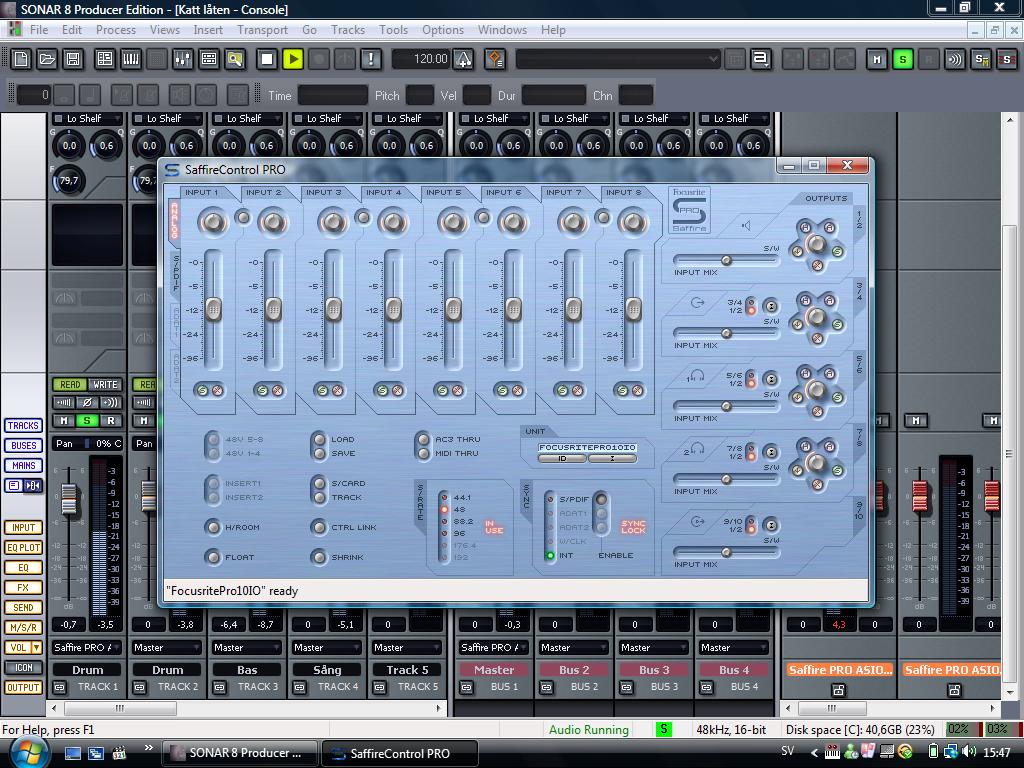Click the global Mute M toolbar button
Image resolution: width=1024 pixels, height=768 pixels.
click(877, 59)
